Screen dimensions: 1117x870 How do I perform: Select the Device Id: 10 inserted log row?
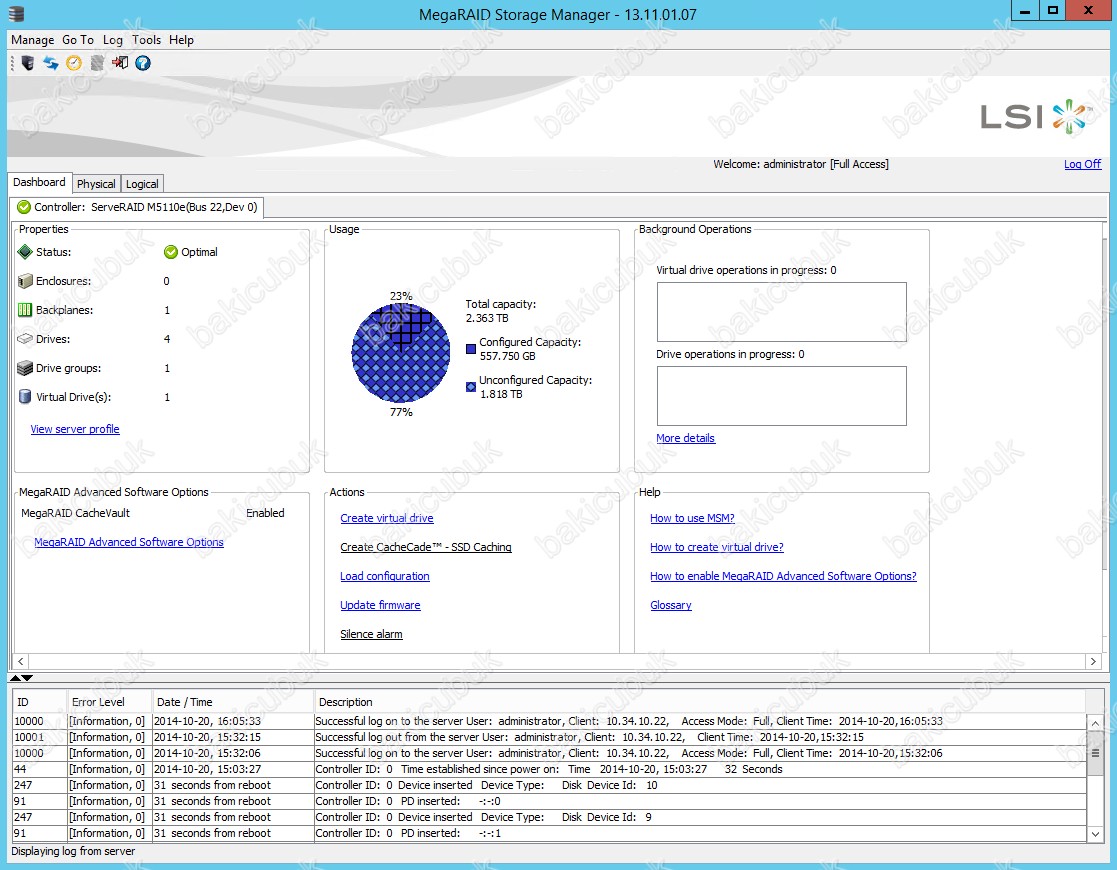click(549, 785)
